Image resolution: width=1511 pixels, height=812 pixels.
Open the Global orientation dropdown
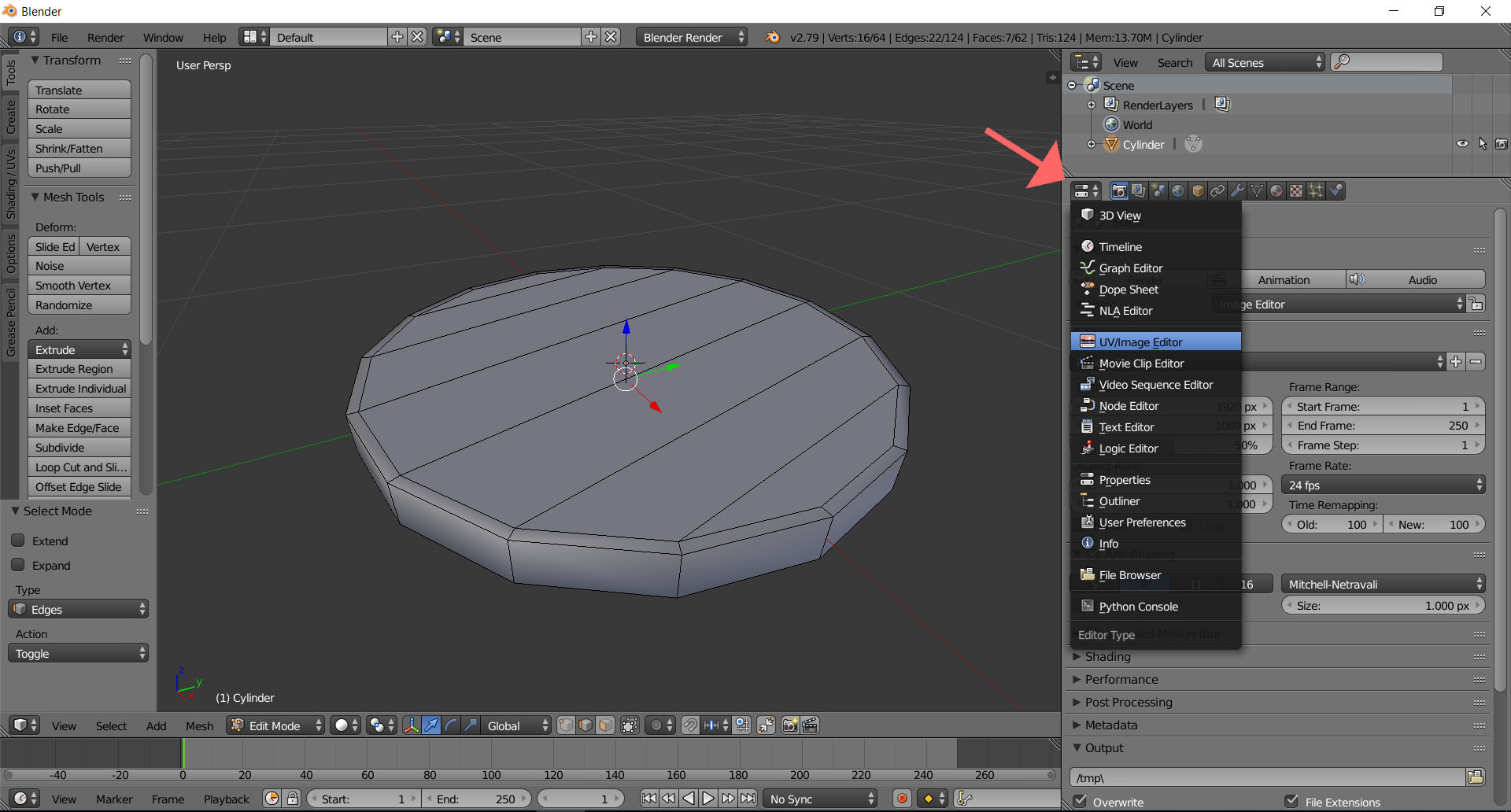tap(515, 725)
